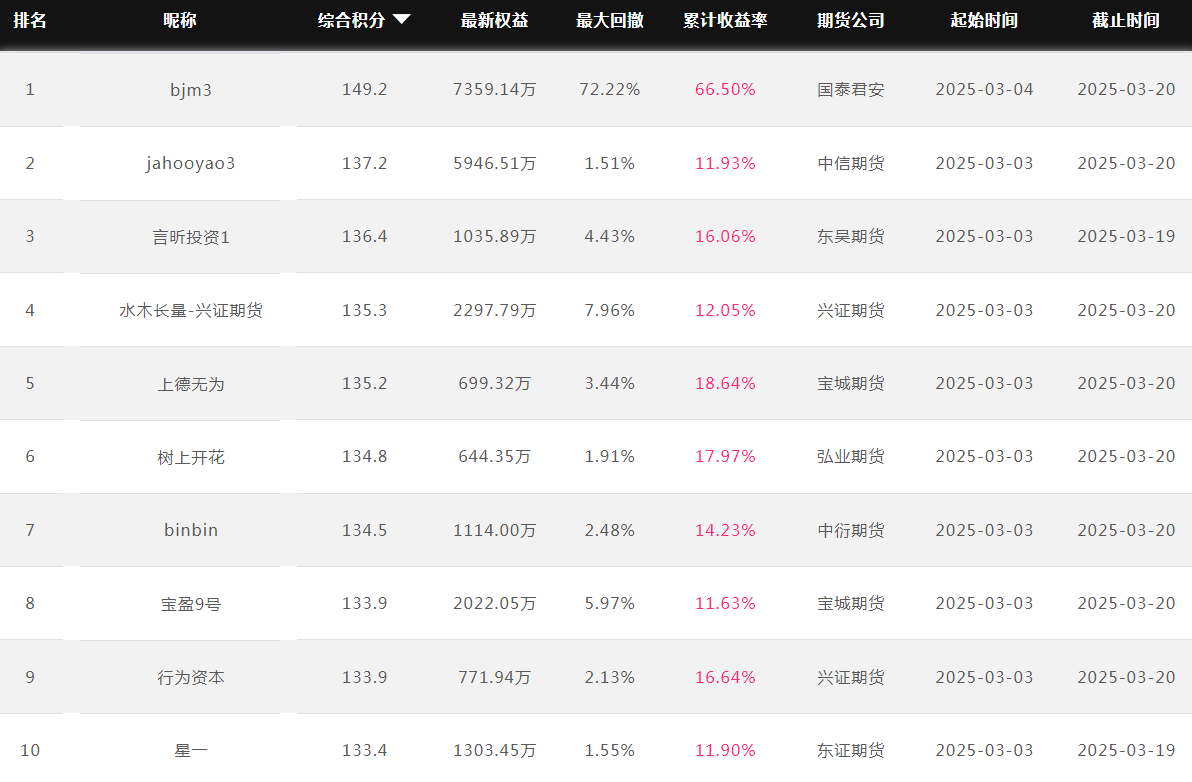Viewport: 1192px width, 782px height.
Task: Open trader binbin nickname
Action: [x=191, y=530]
